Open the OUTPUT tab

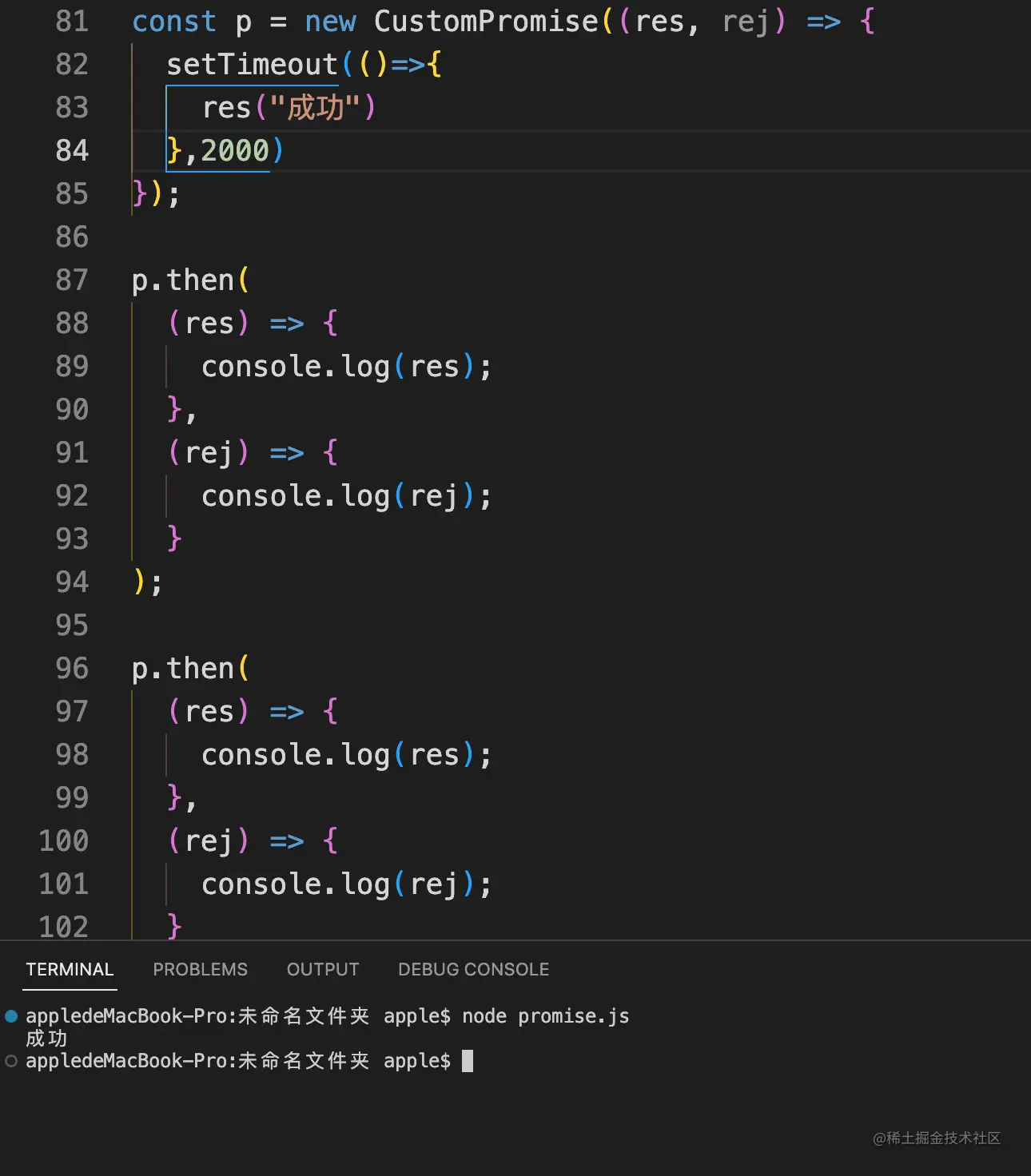323,969
